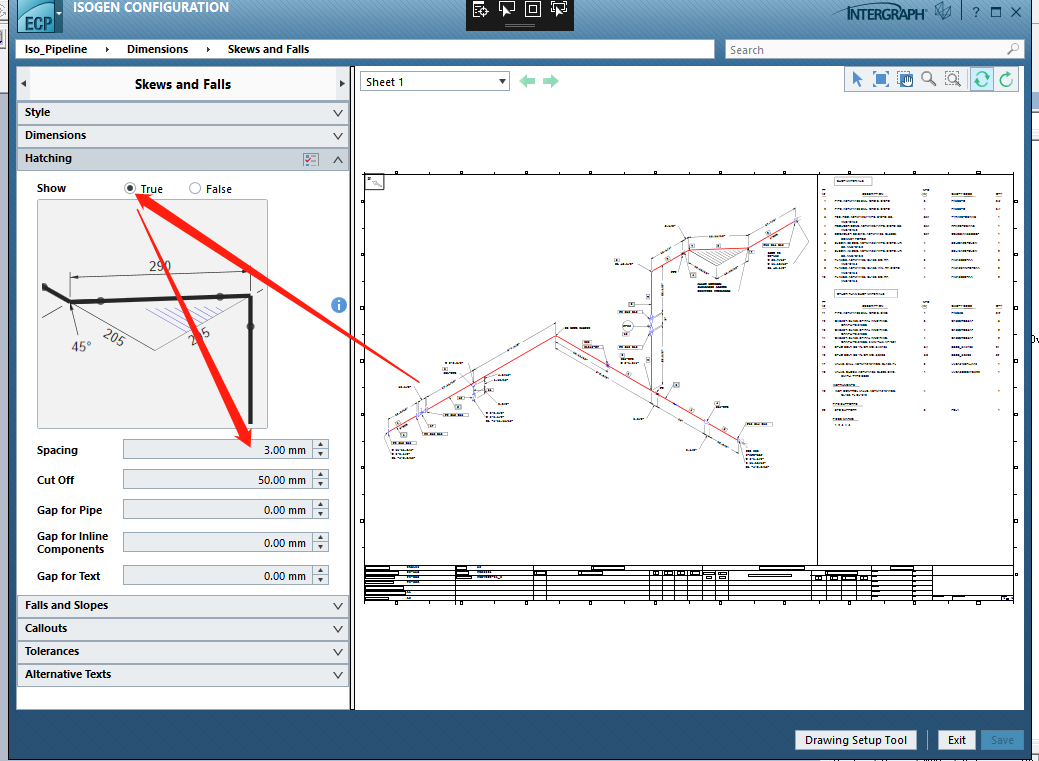Click the snipping bar fullscreen capture icon
The width and height of the screenshot is (1039, 761).
click(x=533, y=9)
